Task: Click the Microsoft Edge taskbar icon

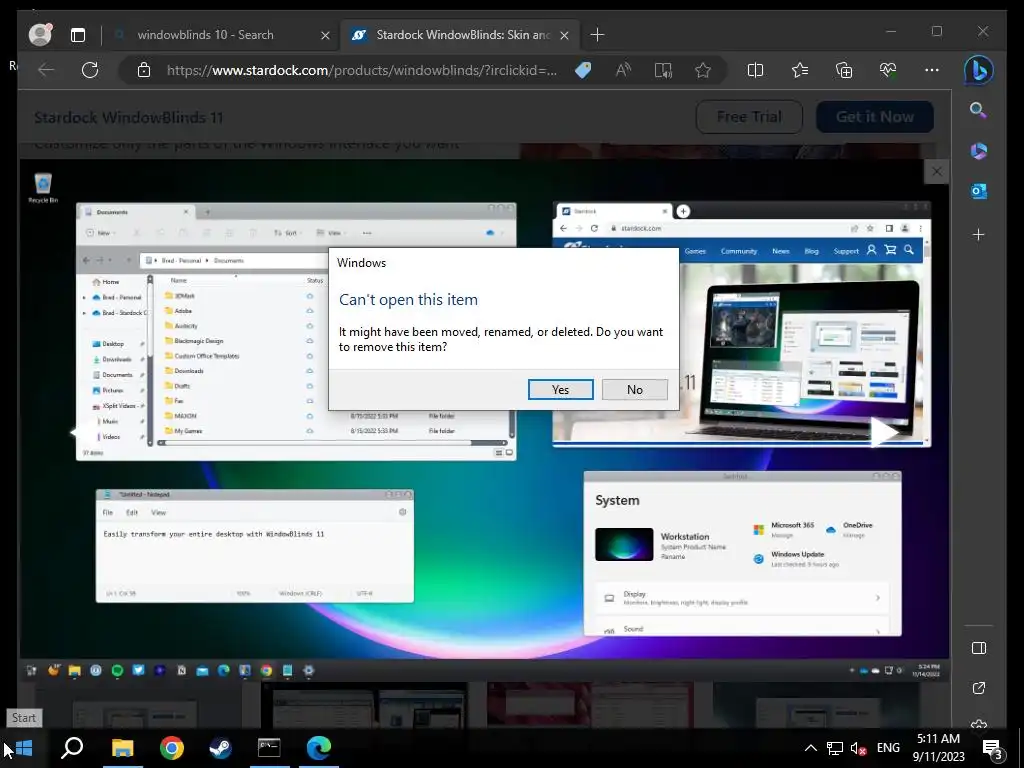Action: [319, 748]
